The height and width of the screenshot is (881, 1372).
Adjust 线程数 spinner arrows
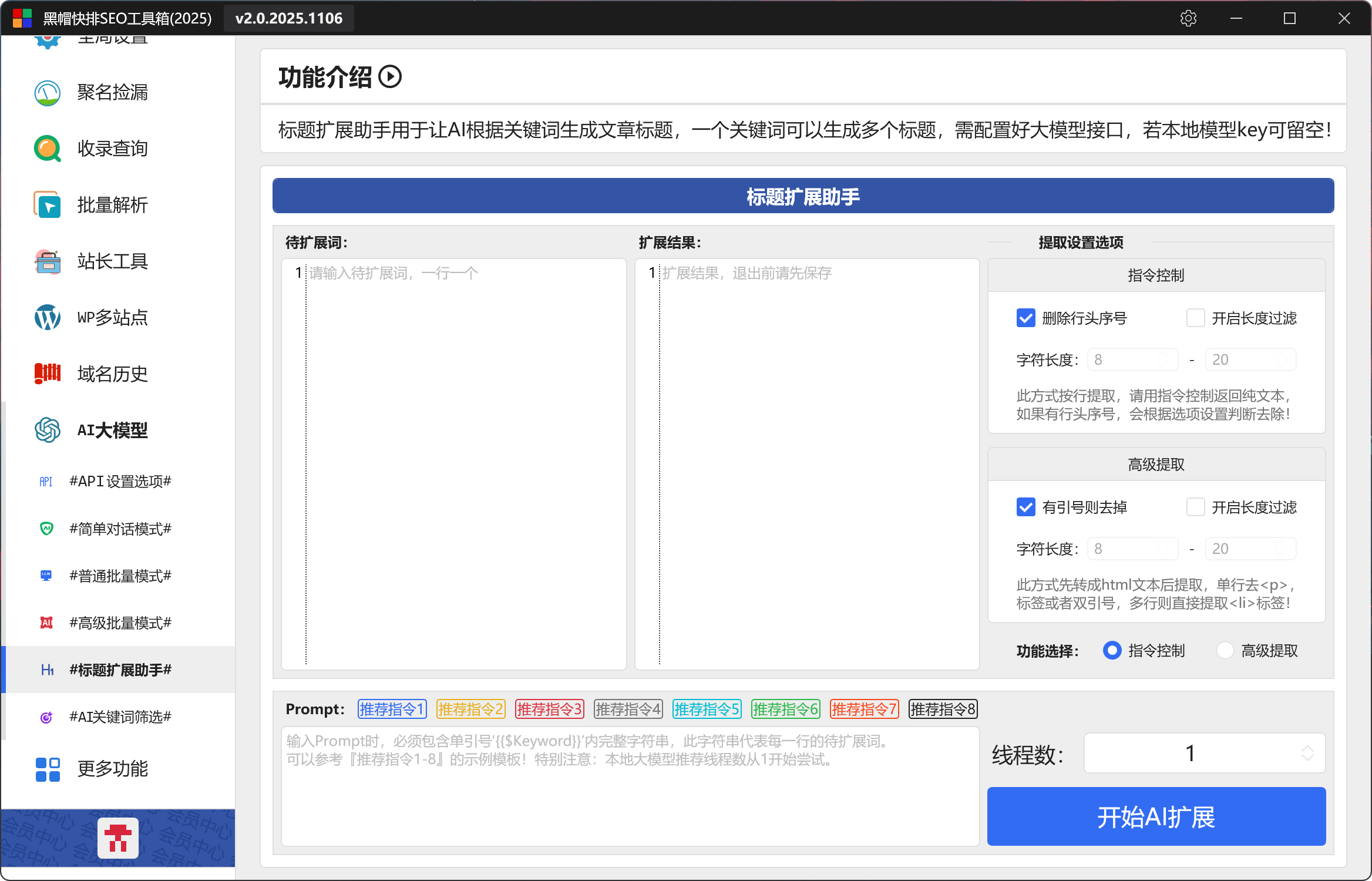click(x=1307, y=754)
